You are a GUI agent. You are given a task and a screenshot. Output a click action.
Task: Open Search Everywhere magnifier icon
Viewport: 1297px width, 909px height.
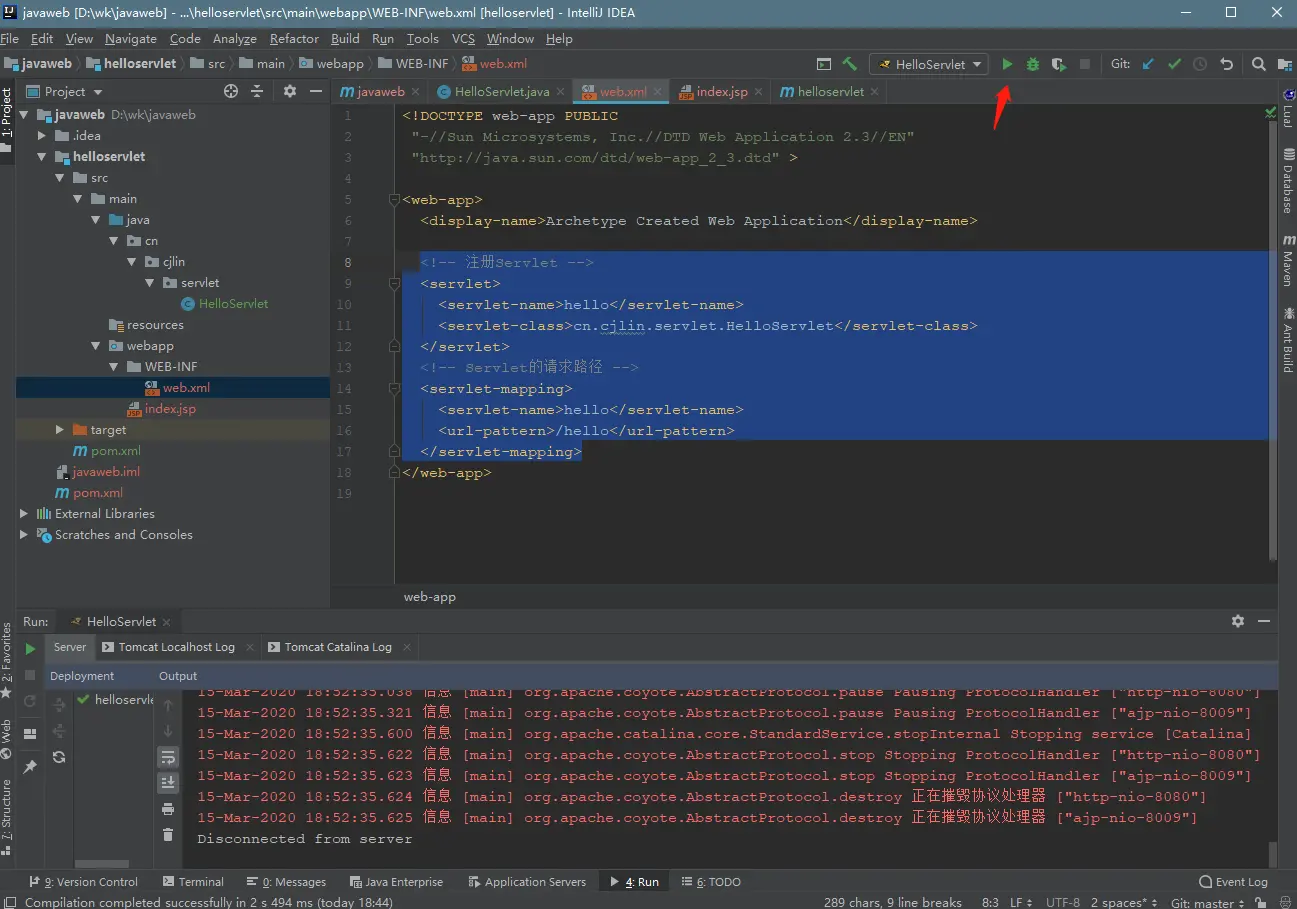1259,64
